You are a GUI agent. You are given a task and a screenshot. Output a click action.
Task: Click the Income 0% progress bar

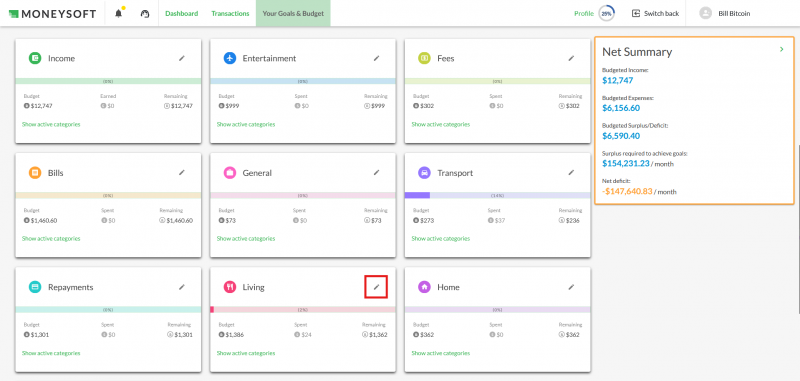(x=108, y=81)
